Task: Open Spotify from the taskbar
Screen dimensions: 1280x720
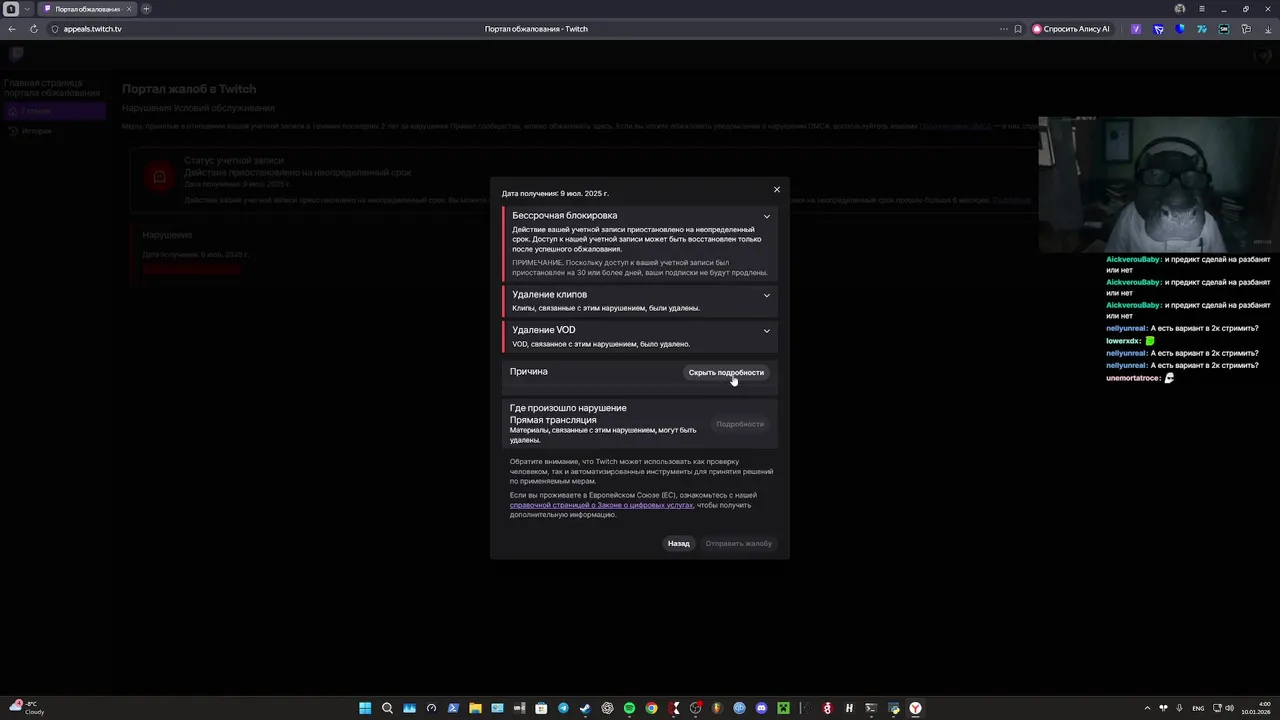Action: (x=629, y=708)
